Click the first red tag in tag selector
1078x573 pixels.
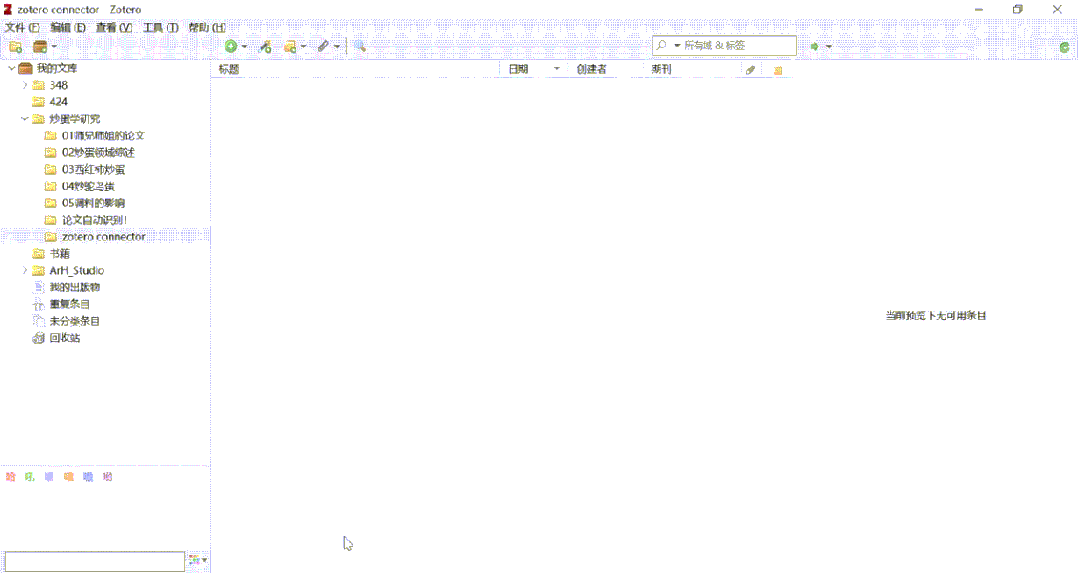(10, 477)
